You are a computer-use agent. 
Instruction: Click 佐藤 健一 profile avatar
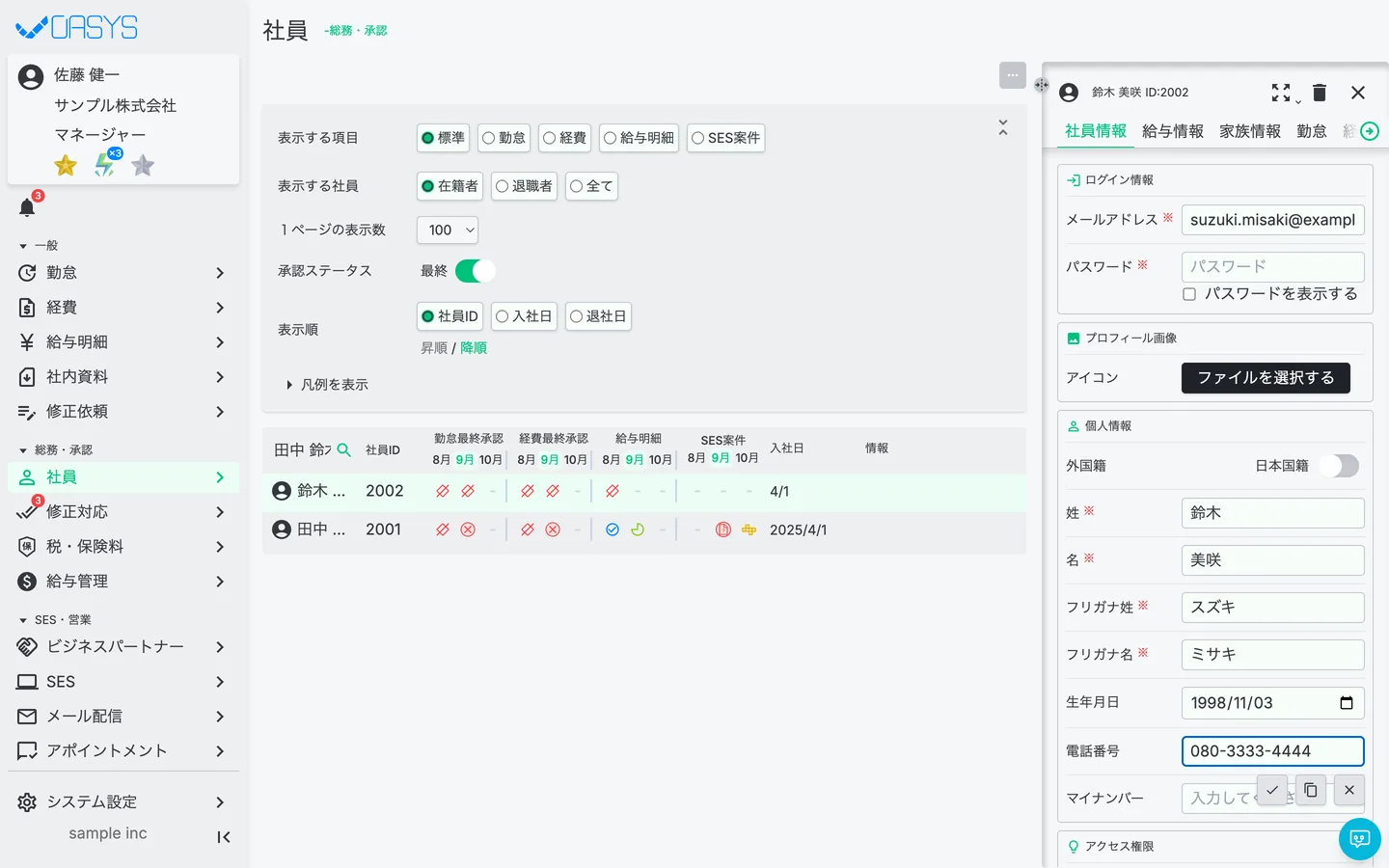[31, 77]
